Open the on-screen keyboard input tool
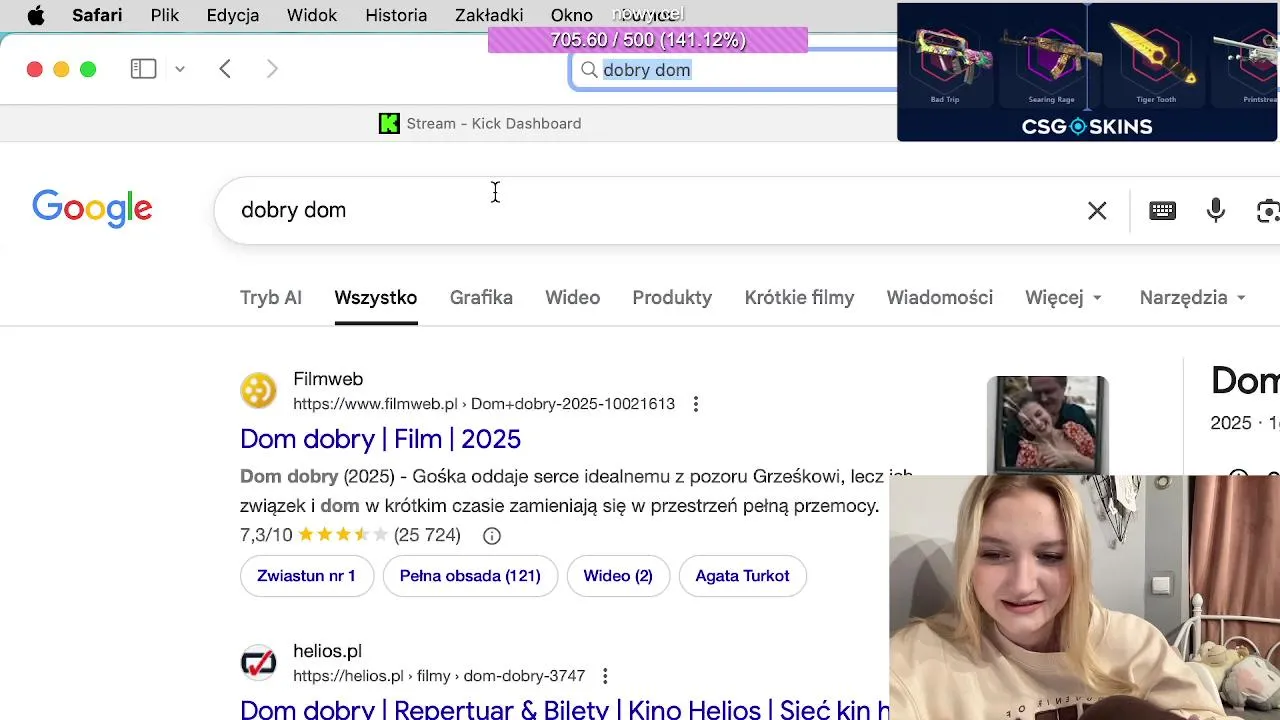 click(1162, 210)
